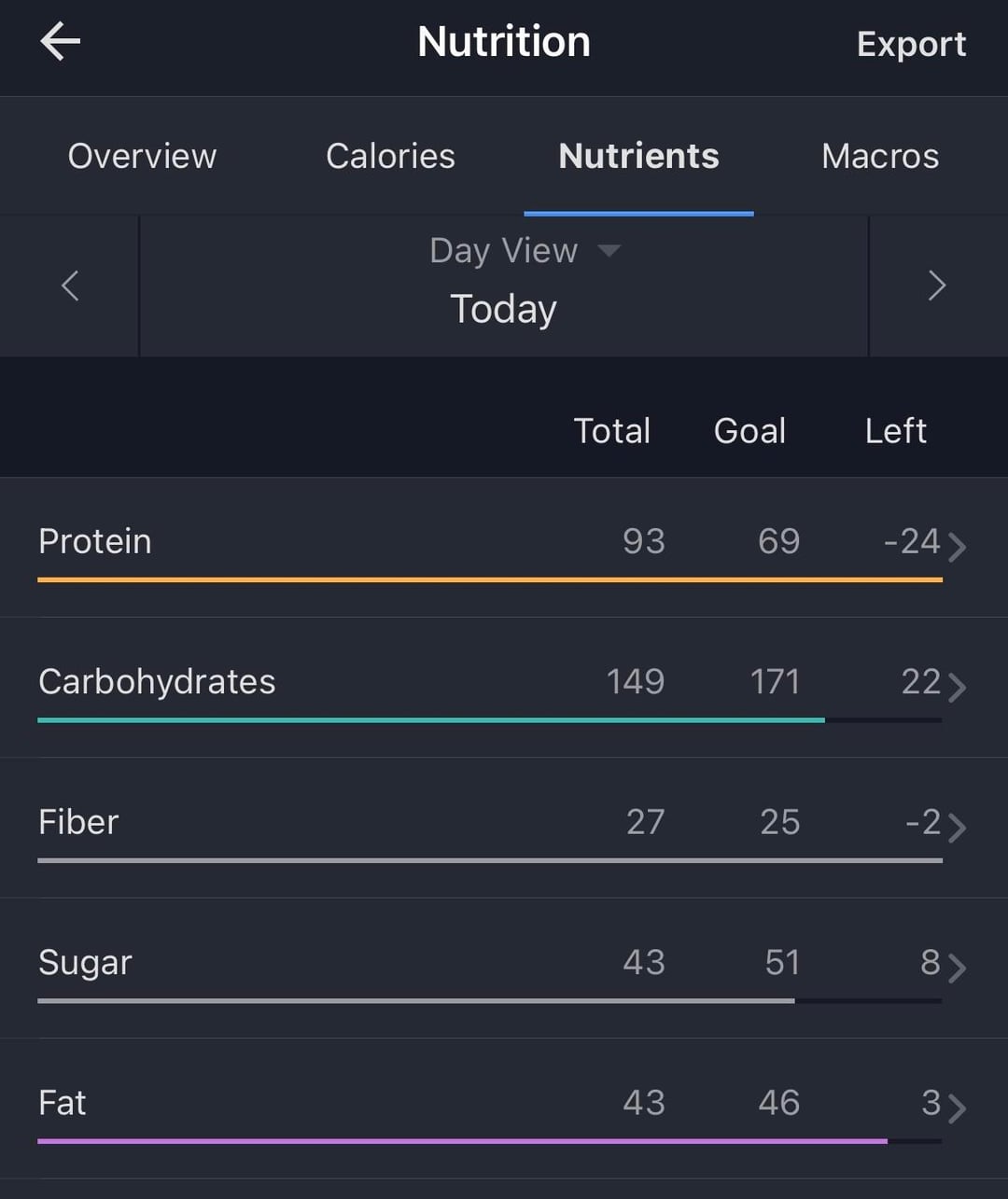This screenshot has height=1199, width=1008.
Task: Open Carbohydrates details chevron
Action: [957, 688]
